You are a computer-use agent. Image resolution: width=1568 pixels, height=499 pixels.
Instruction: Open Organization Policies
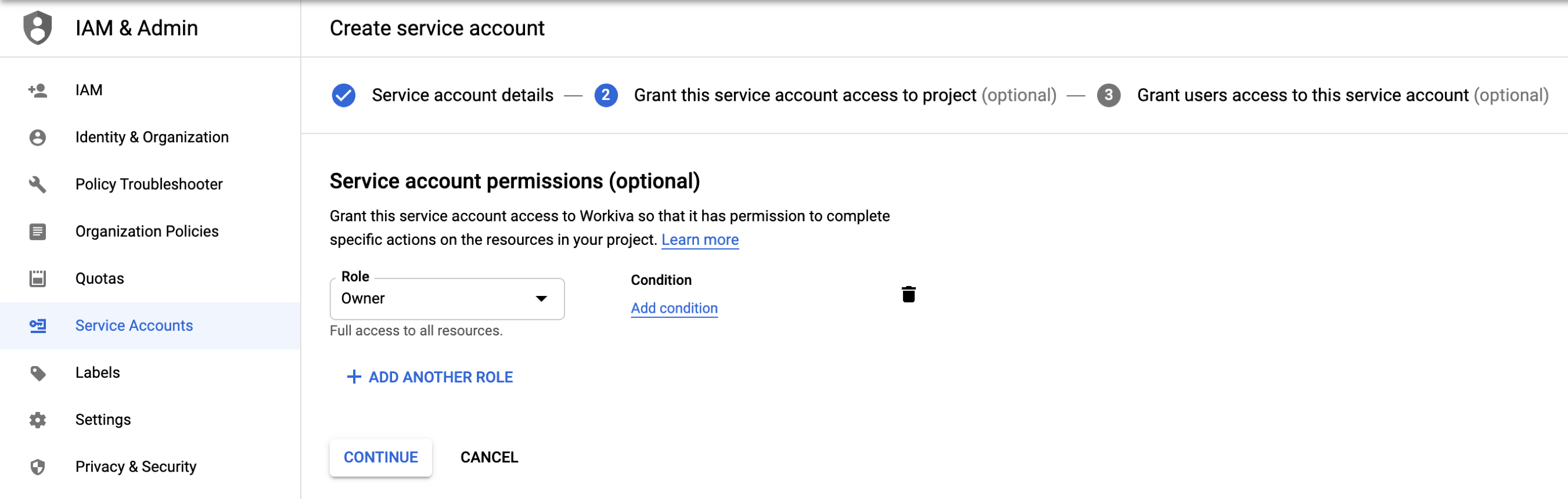tap(150, 232)
